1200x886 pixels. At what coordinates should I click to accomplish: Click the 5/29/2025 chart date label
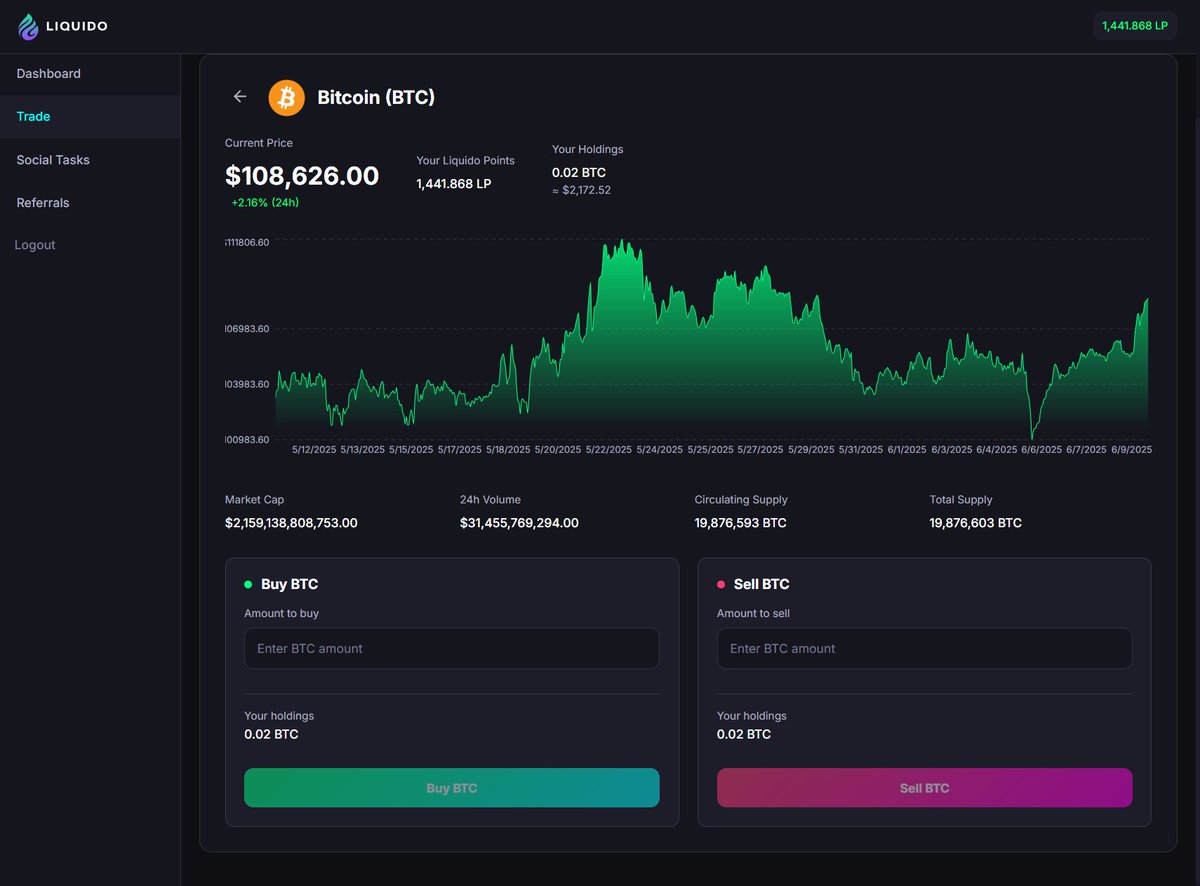click(810, 450)
